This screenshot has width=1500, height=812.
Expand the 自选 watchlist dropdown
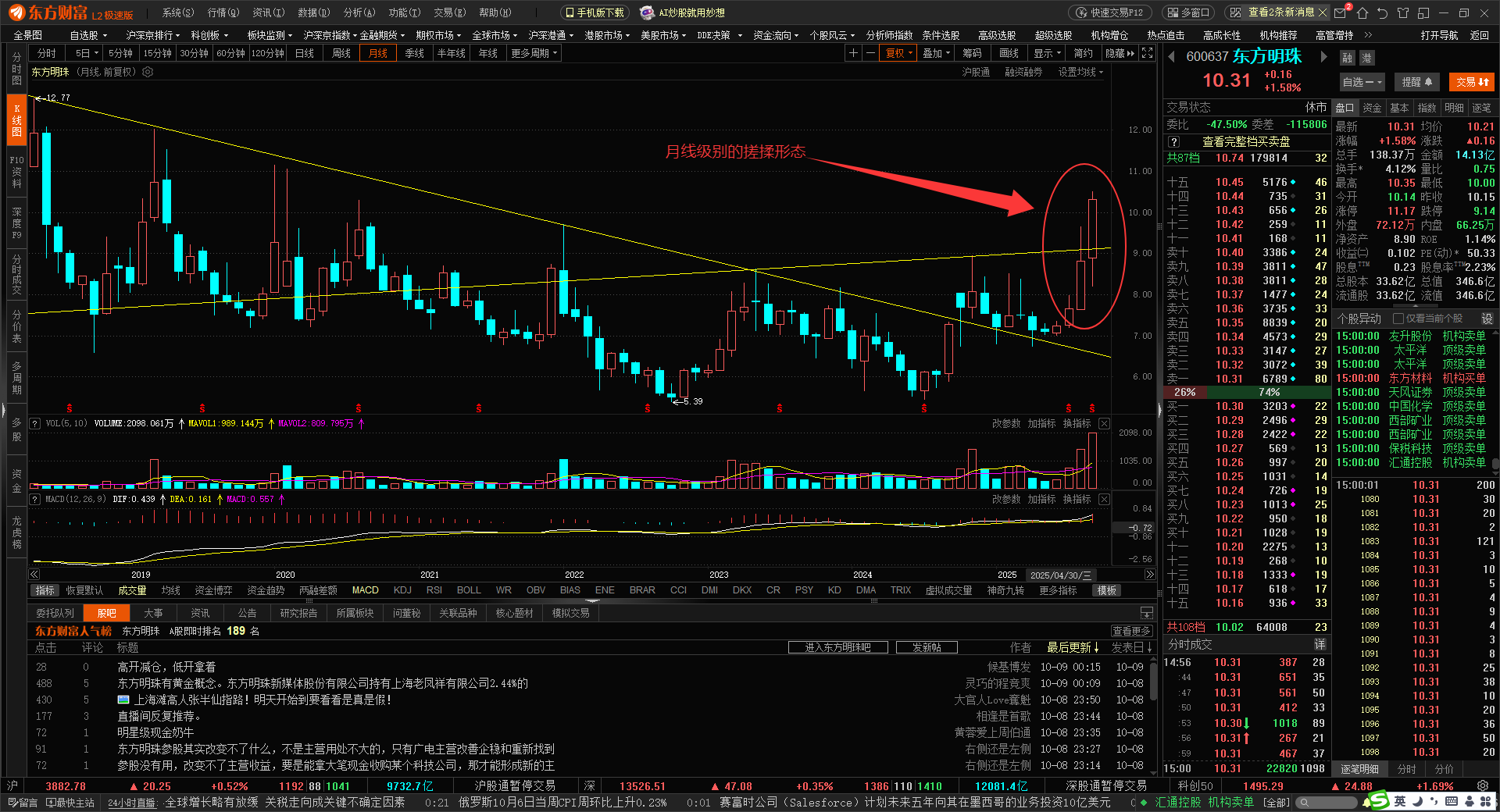pos(1362,82)
